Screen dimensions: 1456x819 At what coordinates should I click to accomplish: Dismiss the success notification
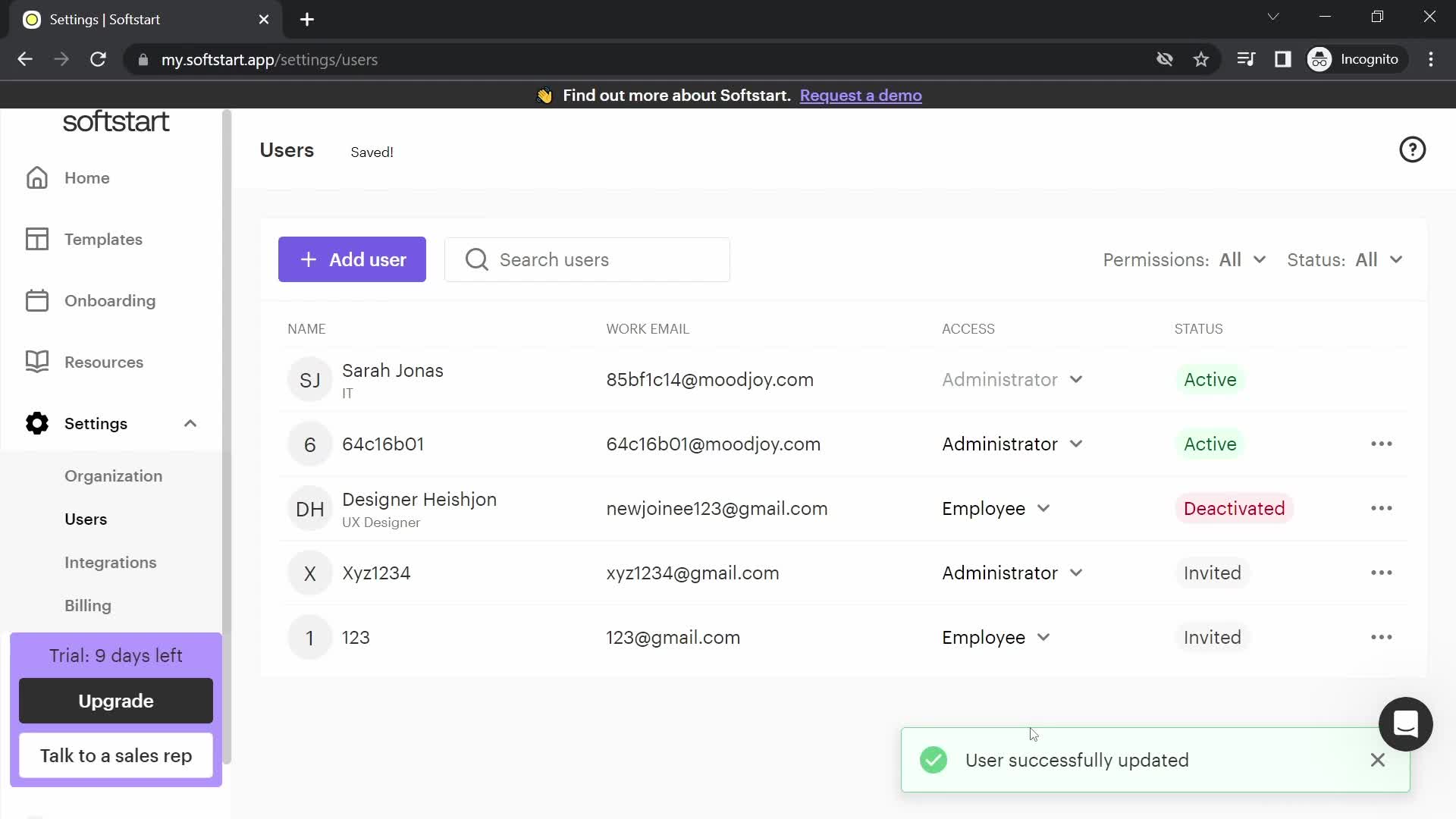[1377, 760]
